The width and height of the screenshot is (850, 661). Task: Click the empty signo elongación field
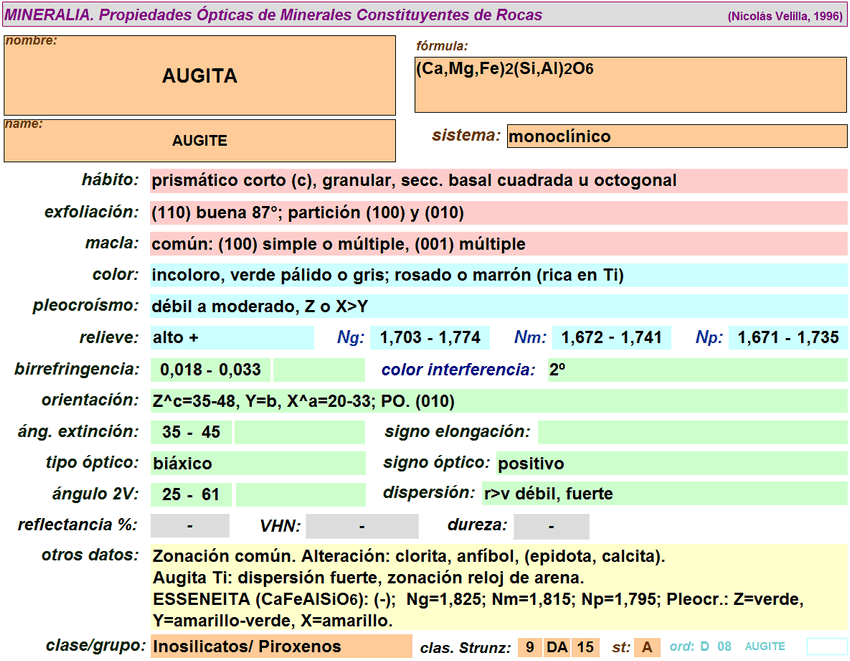click(692, 432)
